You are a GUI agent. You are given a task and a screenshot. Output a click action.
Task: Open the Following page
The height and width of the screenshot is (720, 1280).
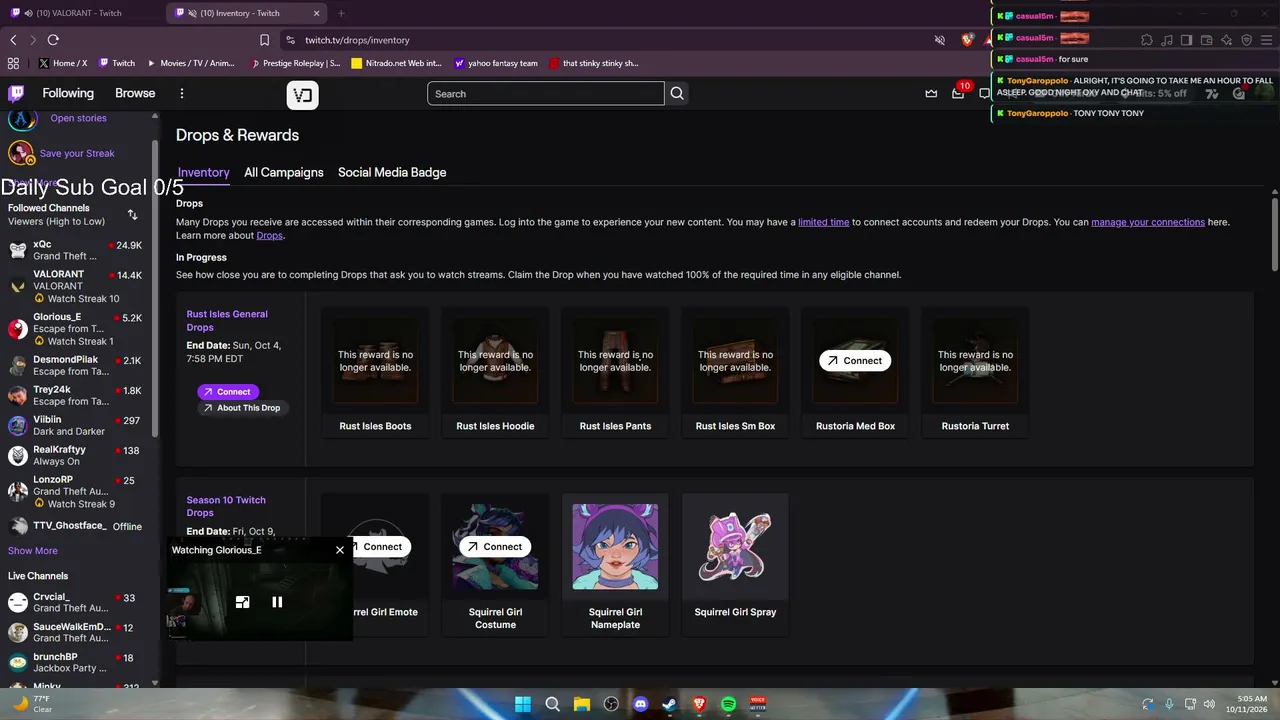[68, 93]
